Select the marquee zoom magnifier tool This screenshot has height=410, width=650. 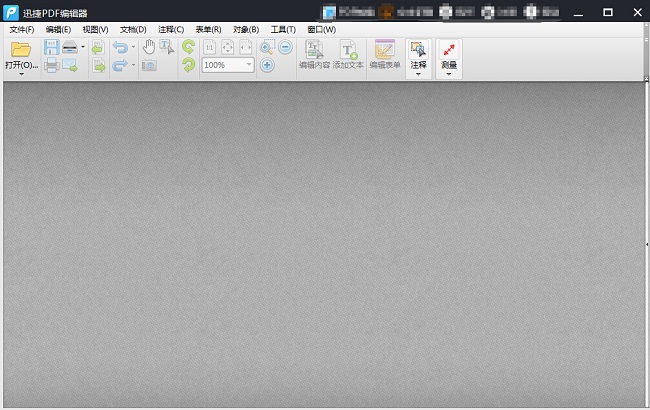267,47
